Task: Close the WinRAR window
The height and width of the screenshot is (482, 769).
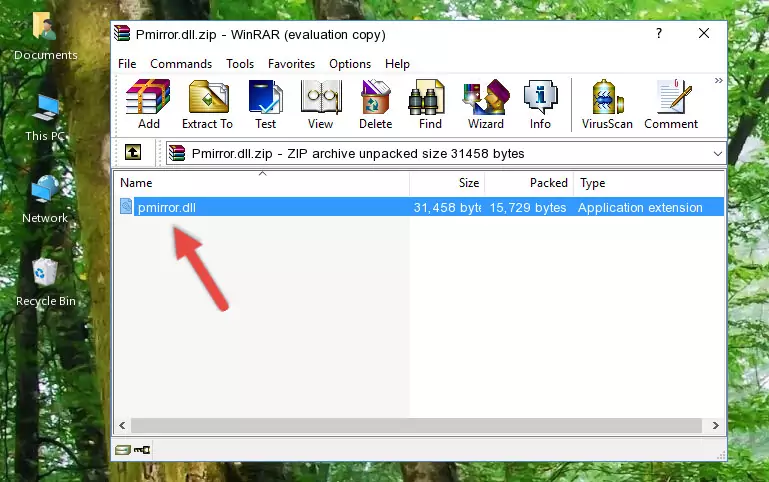Action: 704,33
